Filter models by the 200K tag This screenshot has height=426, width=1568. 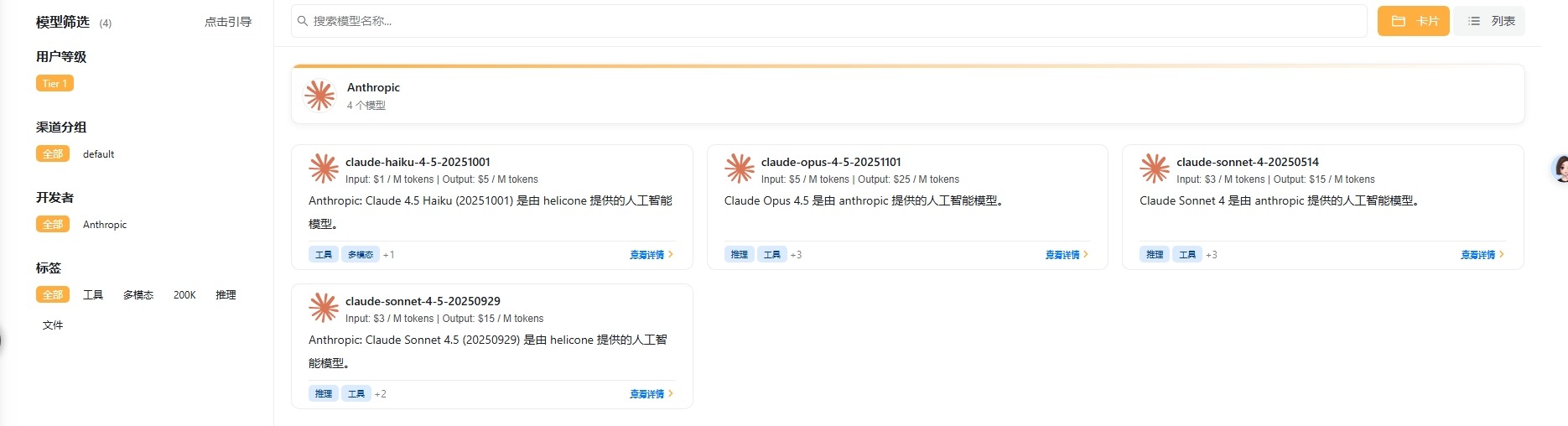(x=184, y=295)
